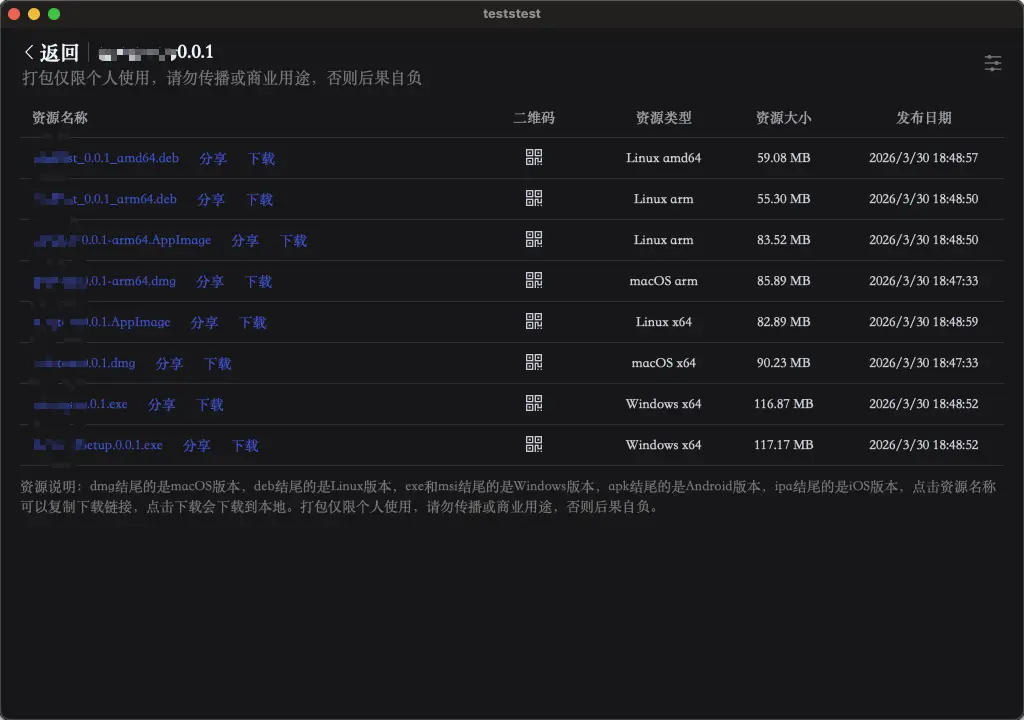This screenshot has width=1024, height=720.
Task: Show QR code for arm64.deb row
Action: (534, 198)
